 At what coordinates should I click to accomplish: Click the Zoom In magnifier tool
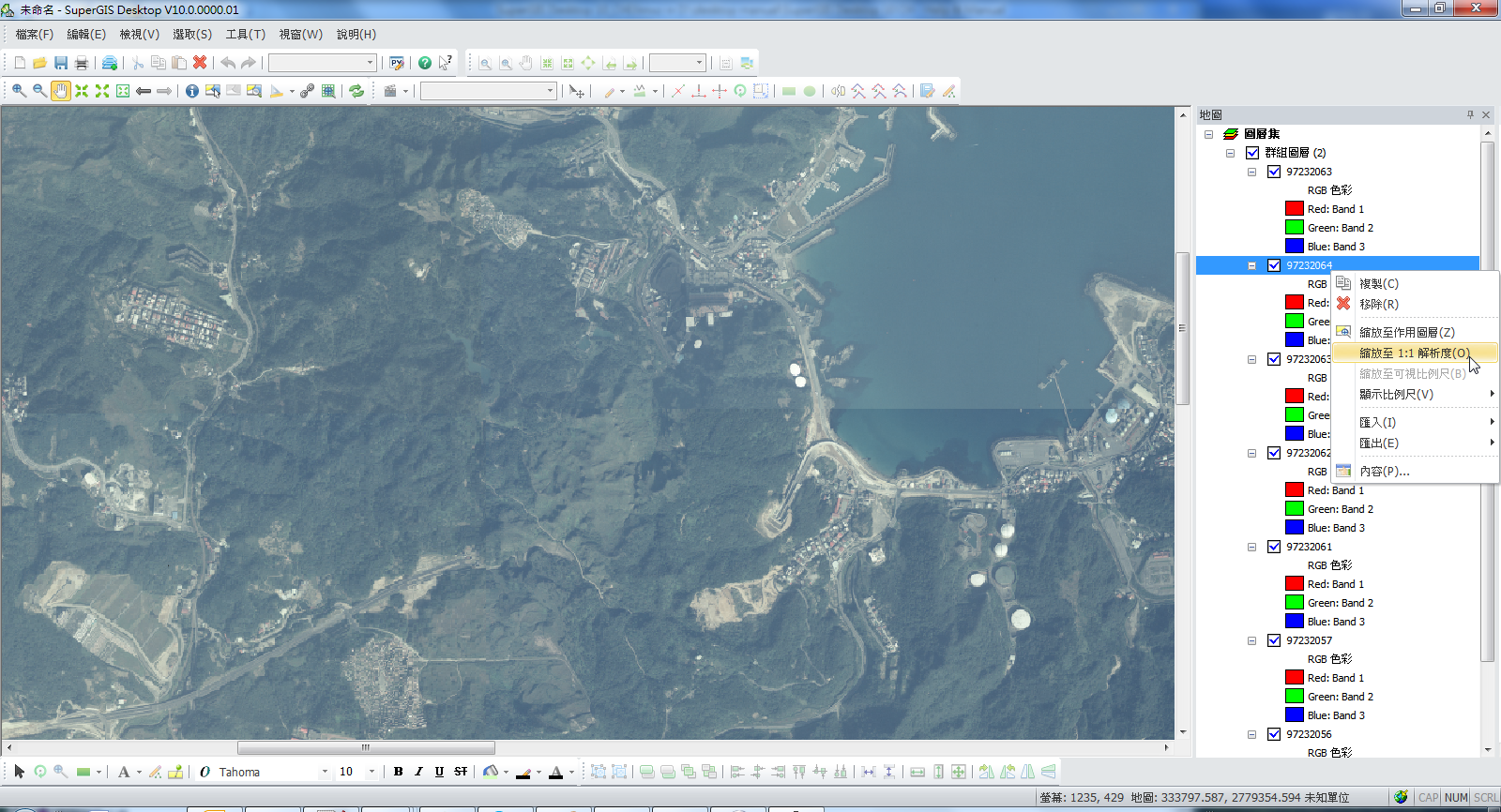(x=19, y=91)
